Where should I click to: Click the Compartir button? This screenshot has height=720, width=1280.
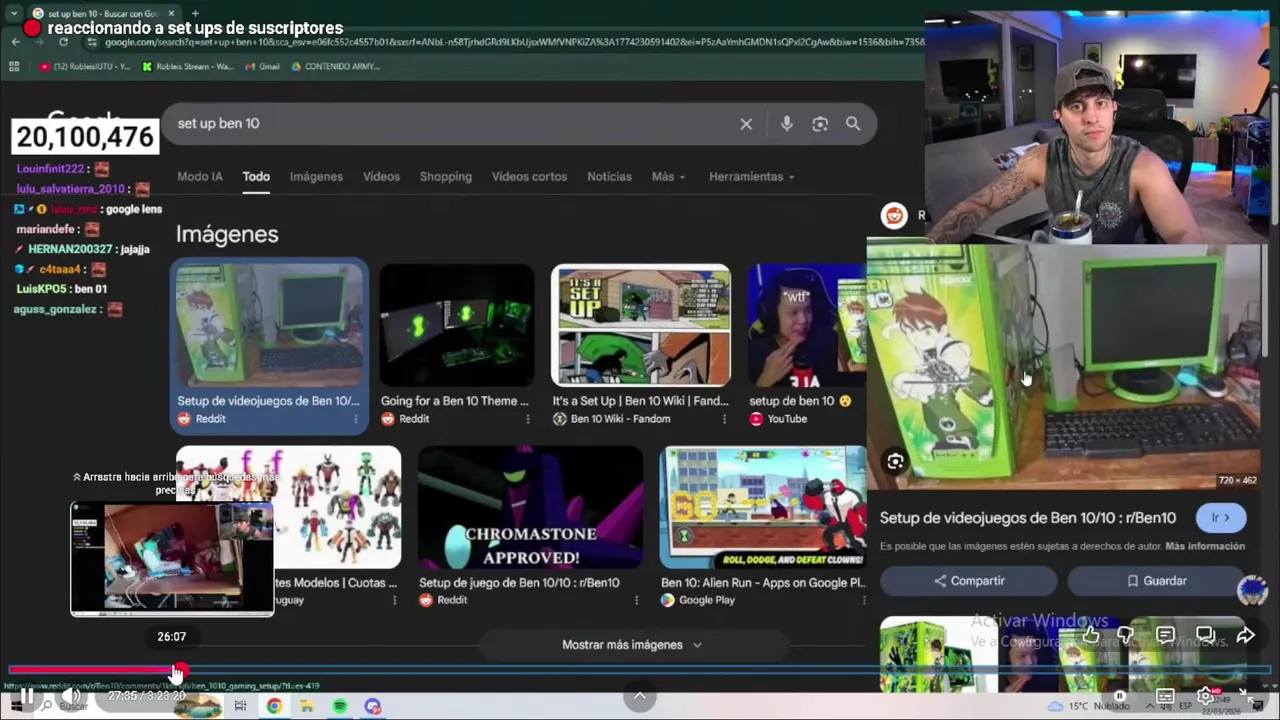pyautogui.click(x=968, y=581)
